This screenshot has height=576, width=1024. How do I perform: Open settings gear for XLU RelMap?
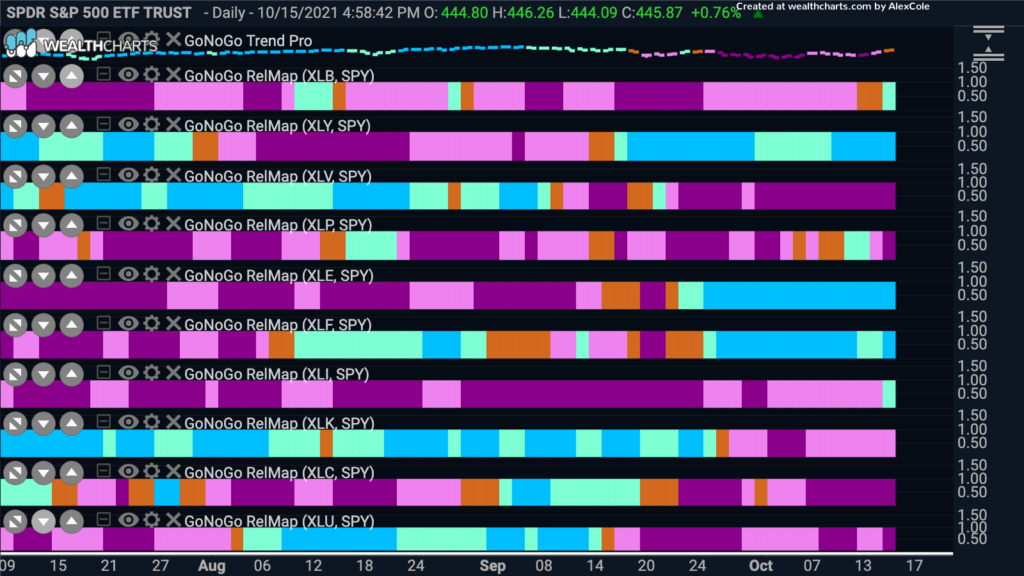[152, 520]
